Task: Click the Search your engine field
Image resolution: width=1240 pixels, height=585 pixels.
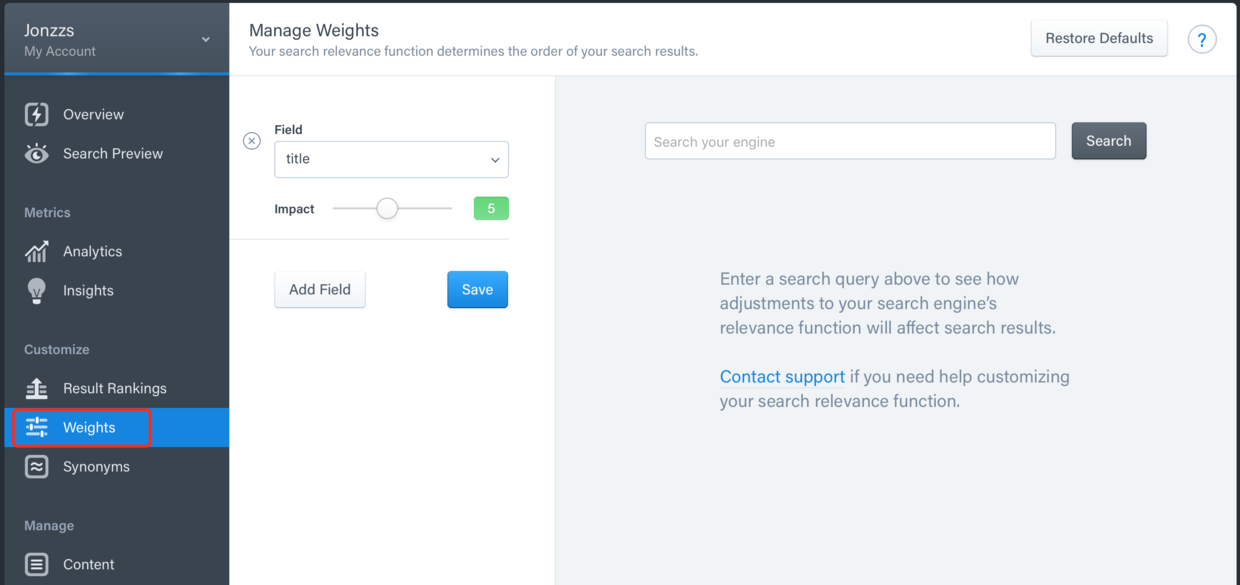Action: coord(850,142)
